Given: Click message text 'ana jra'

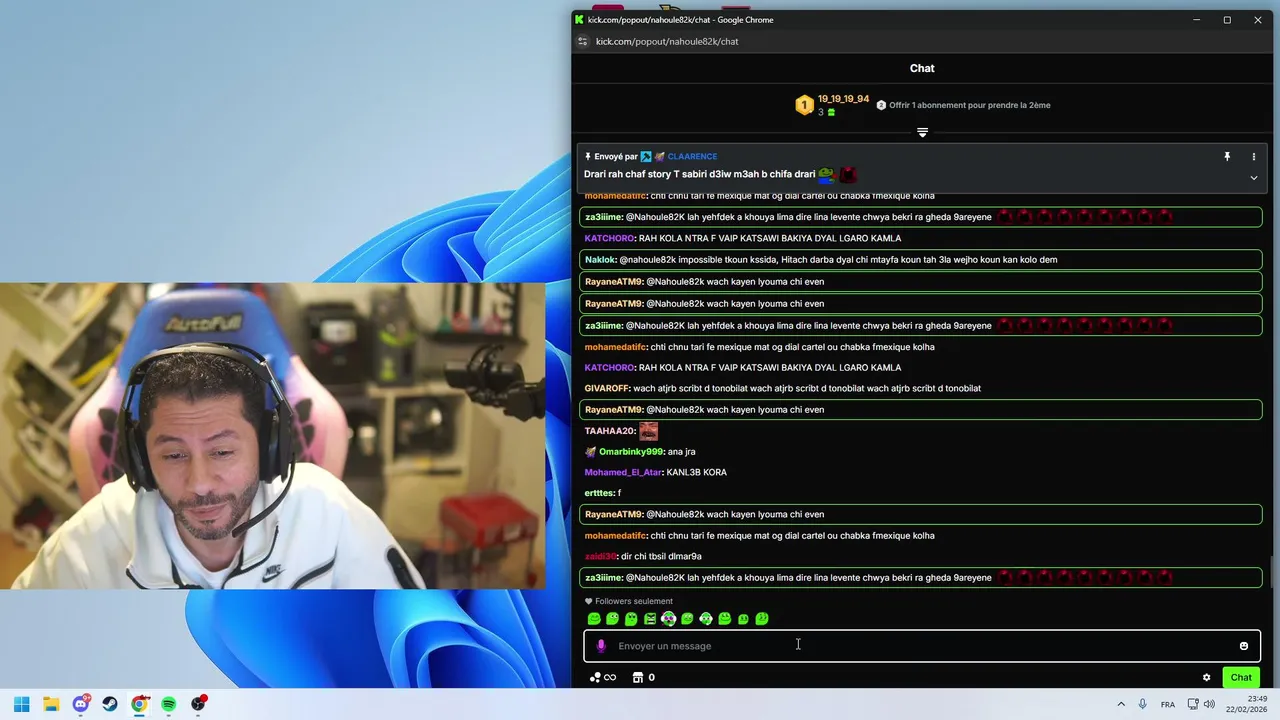Looking at the screenshot, I should [x=681, y=452].
